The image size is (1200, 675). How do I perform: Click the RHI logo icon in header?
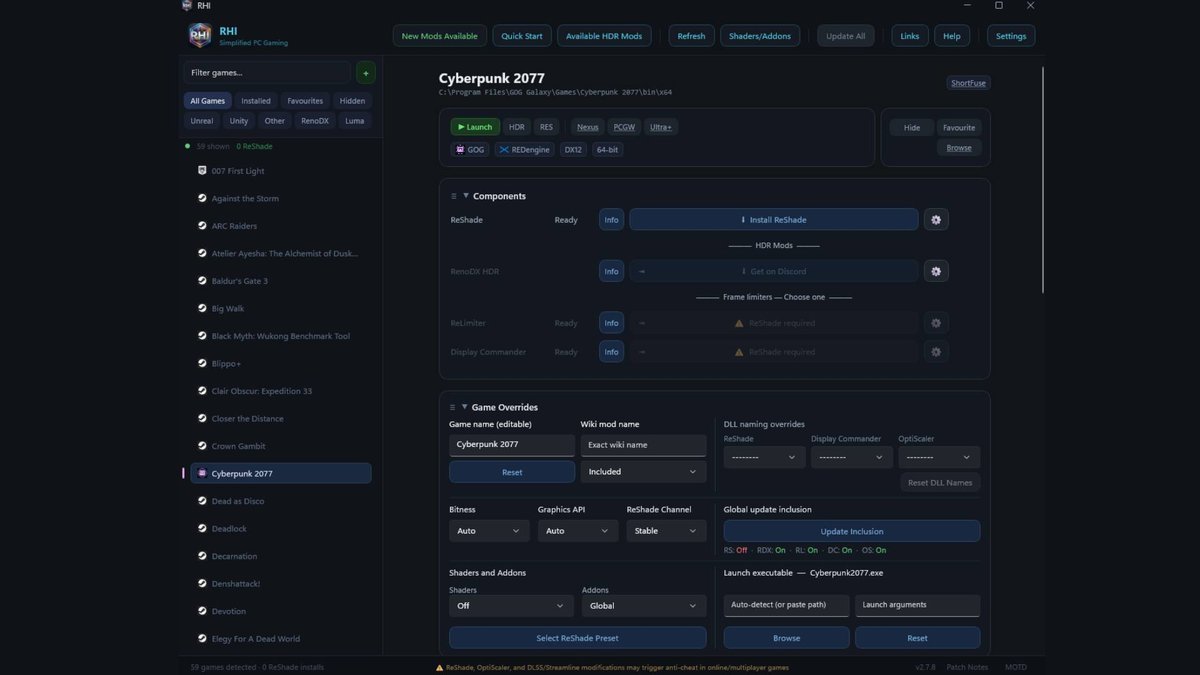click(x=200, y=35)
